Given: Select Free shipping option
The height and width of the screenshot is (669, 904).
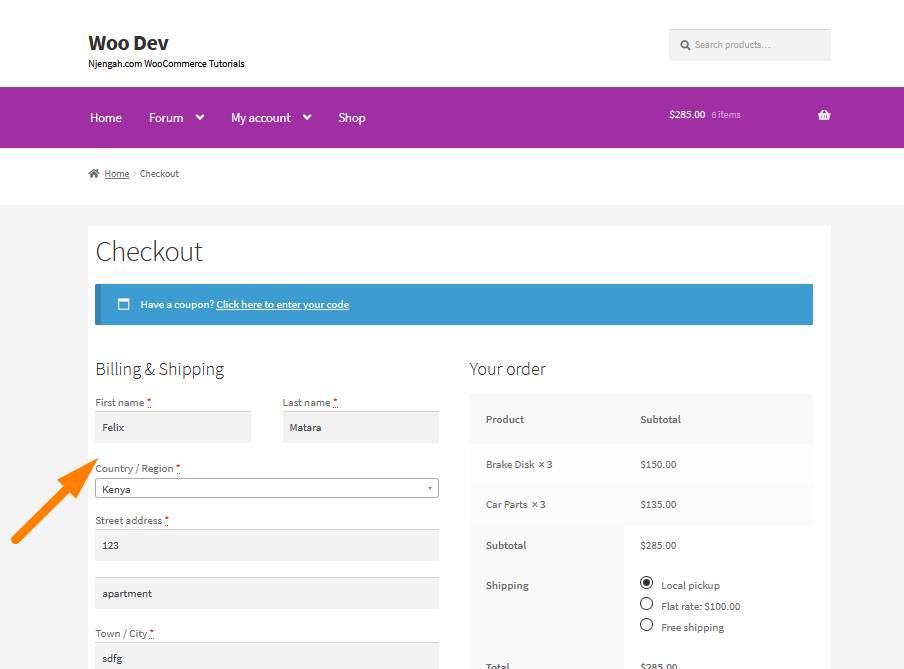Looking at the screenshot, I should pyautogui.click(x=646, y=625).
